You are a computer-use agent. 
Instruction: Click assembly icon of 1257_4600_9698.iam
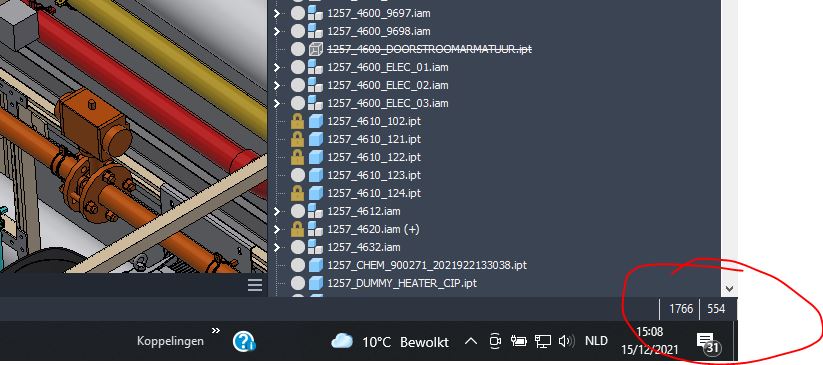click(x=315, y=31)
